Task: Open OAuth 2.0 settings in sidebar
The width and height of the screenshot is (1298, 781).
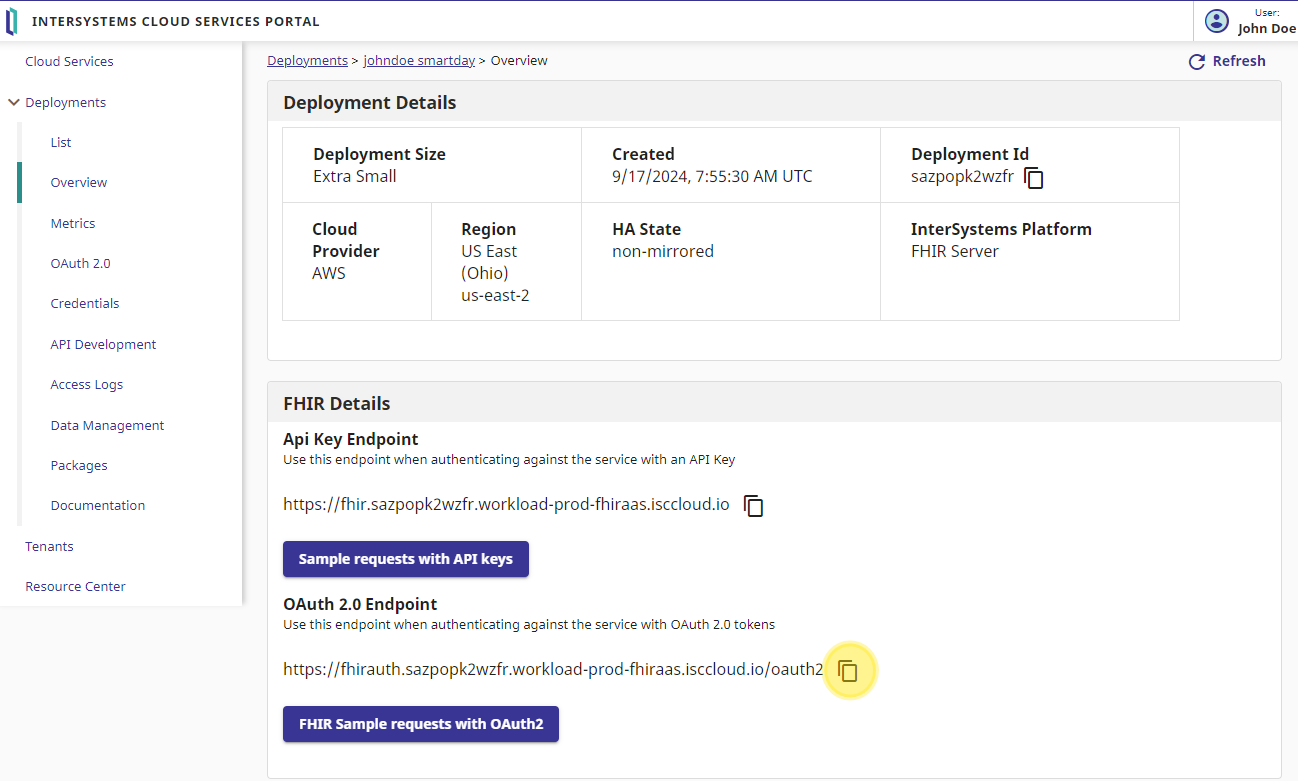Action: click(80, 263)
